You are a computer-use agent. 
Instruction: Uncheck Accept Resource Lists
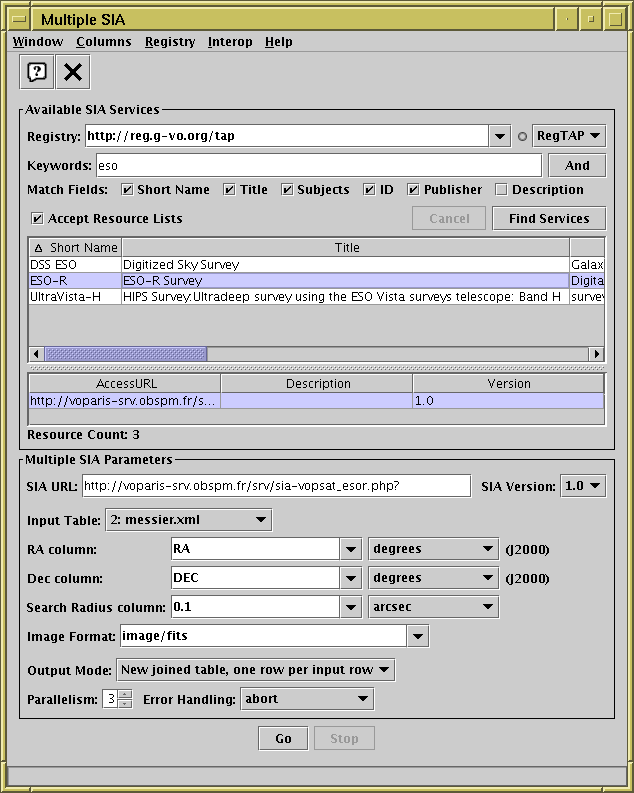tap(37, 219)
